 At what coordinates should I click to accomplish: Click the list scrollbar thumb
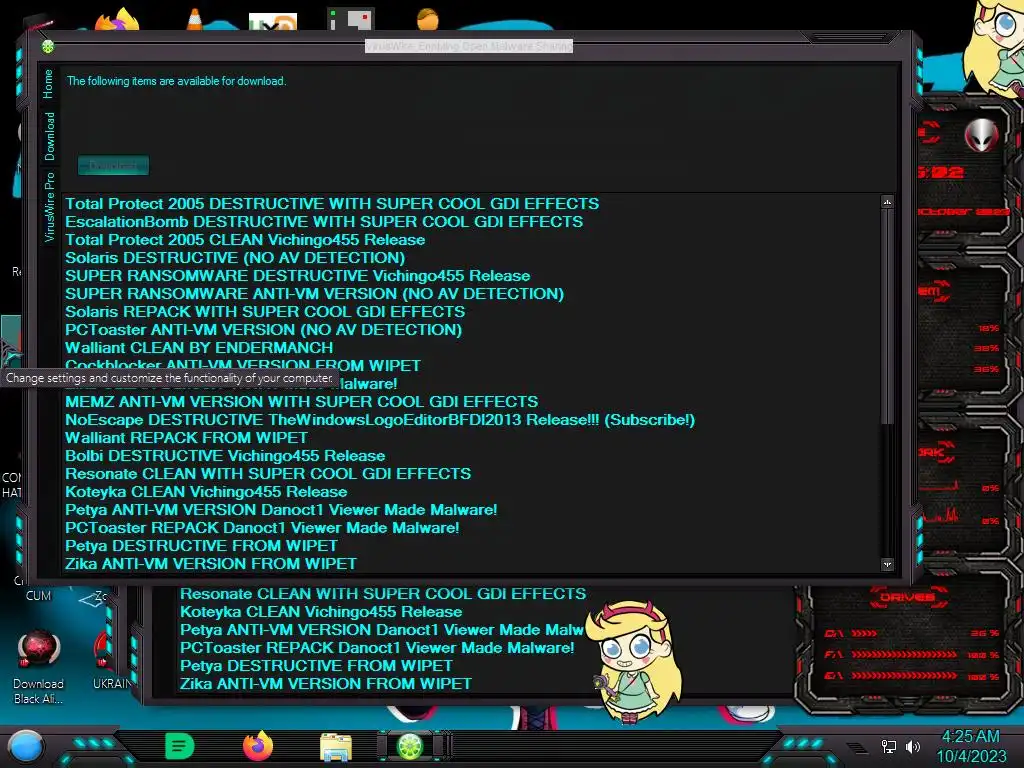tap(887, 317)
